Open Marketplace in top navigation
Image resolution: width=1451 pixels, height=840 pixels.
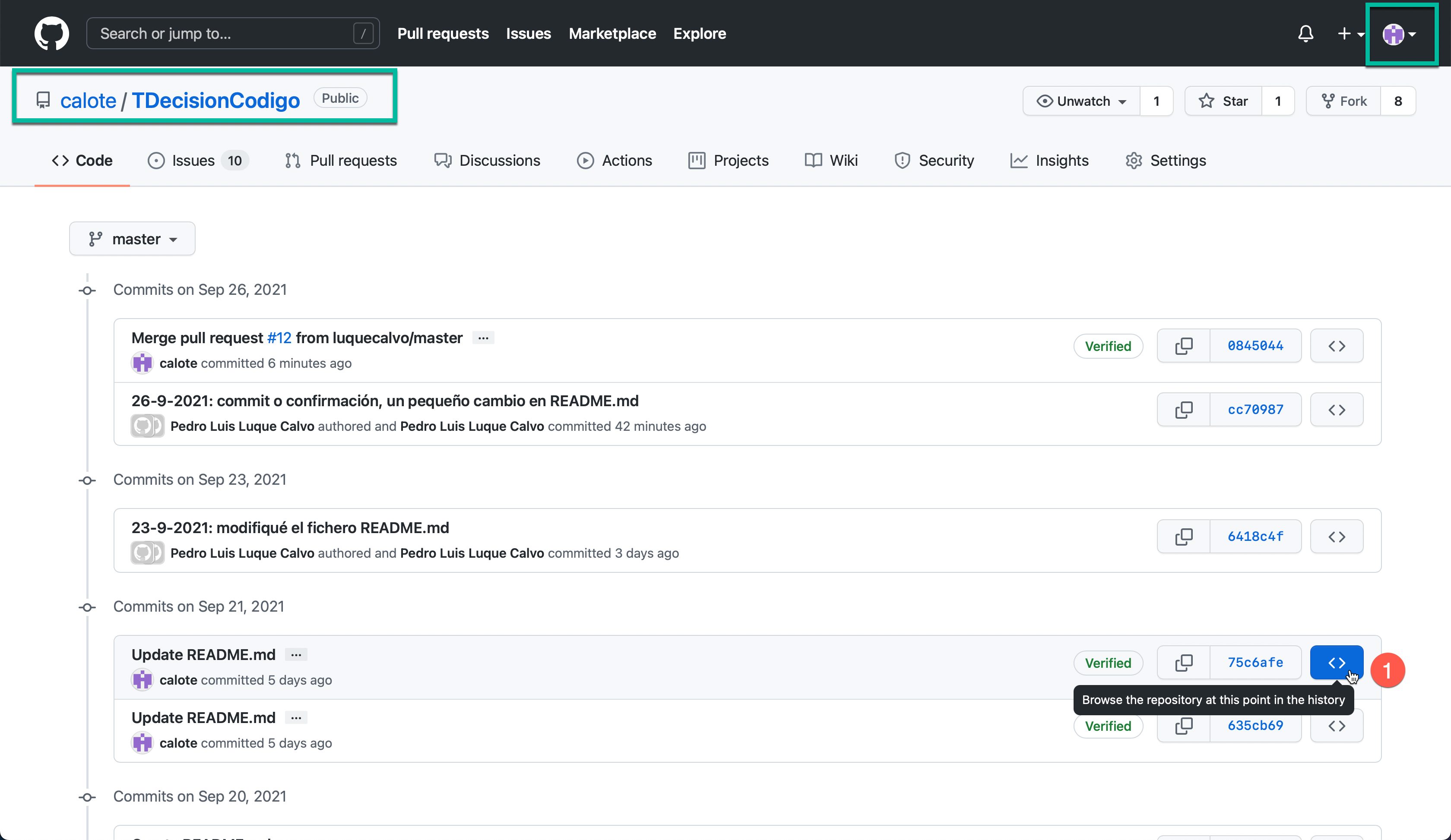click(612, 33)
